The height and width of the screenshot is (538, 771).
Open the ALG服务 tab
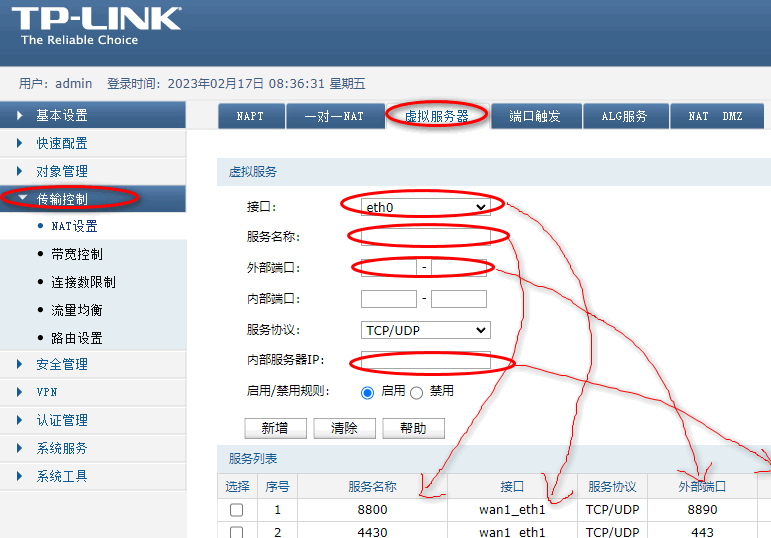[624, 116]
